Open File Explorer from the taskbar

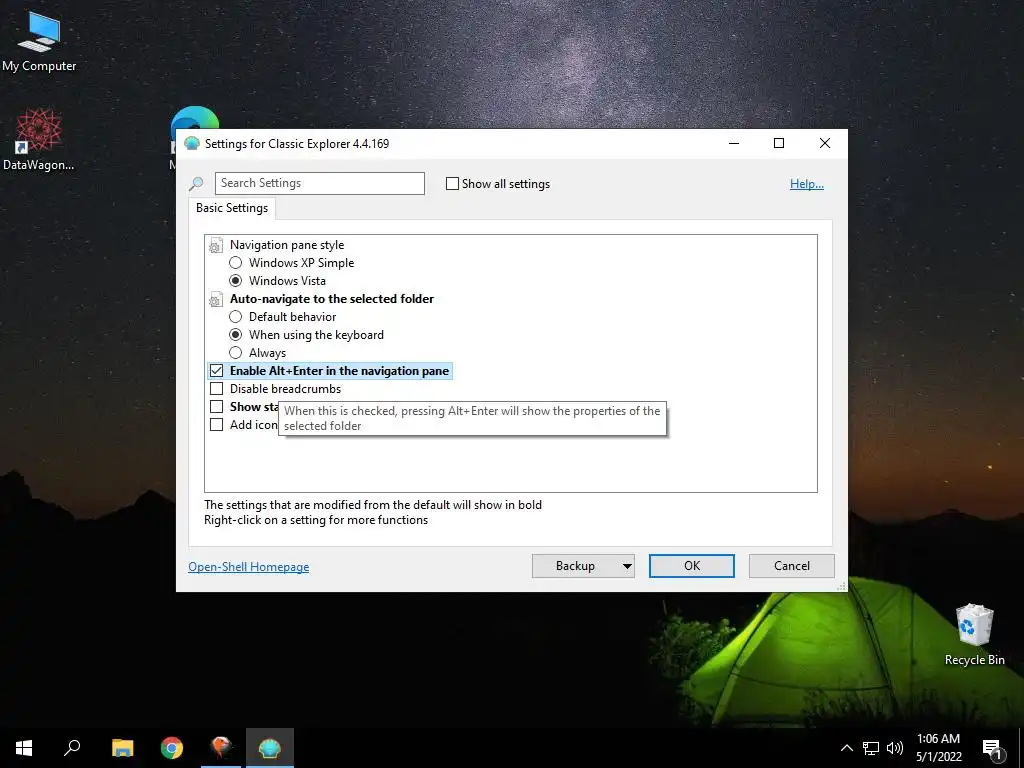(x=123, y=748)
